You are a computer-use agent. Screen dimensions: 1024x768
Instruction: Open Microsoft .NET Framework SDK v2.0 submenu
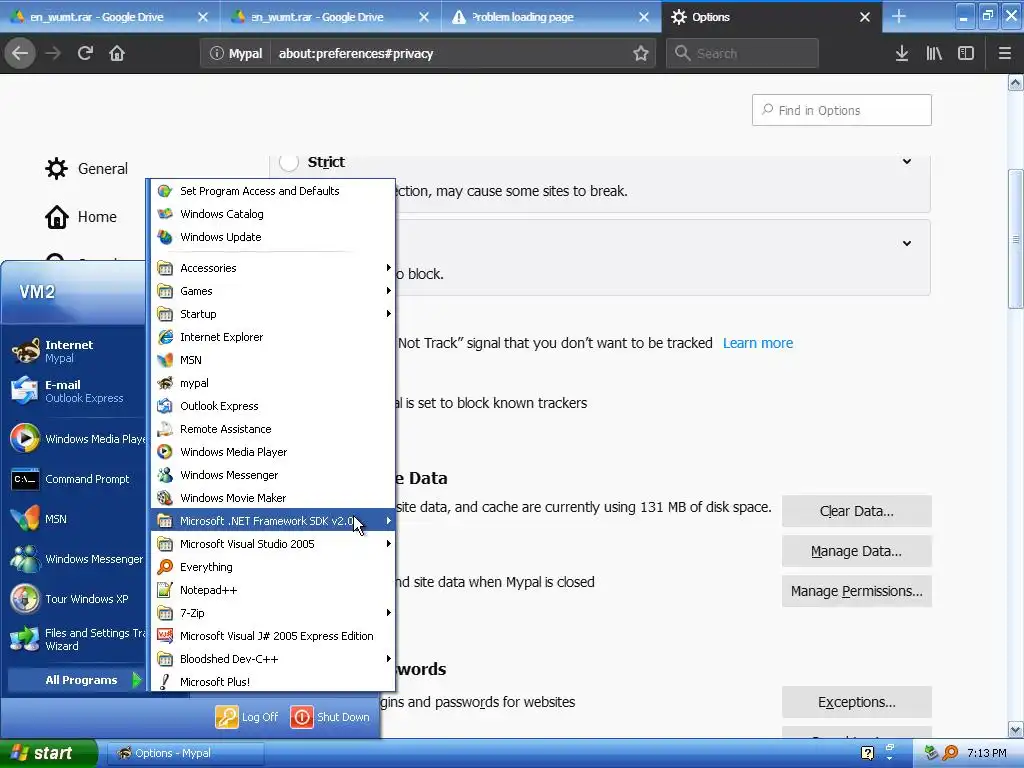coord(273,521)
